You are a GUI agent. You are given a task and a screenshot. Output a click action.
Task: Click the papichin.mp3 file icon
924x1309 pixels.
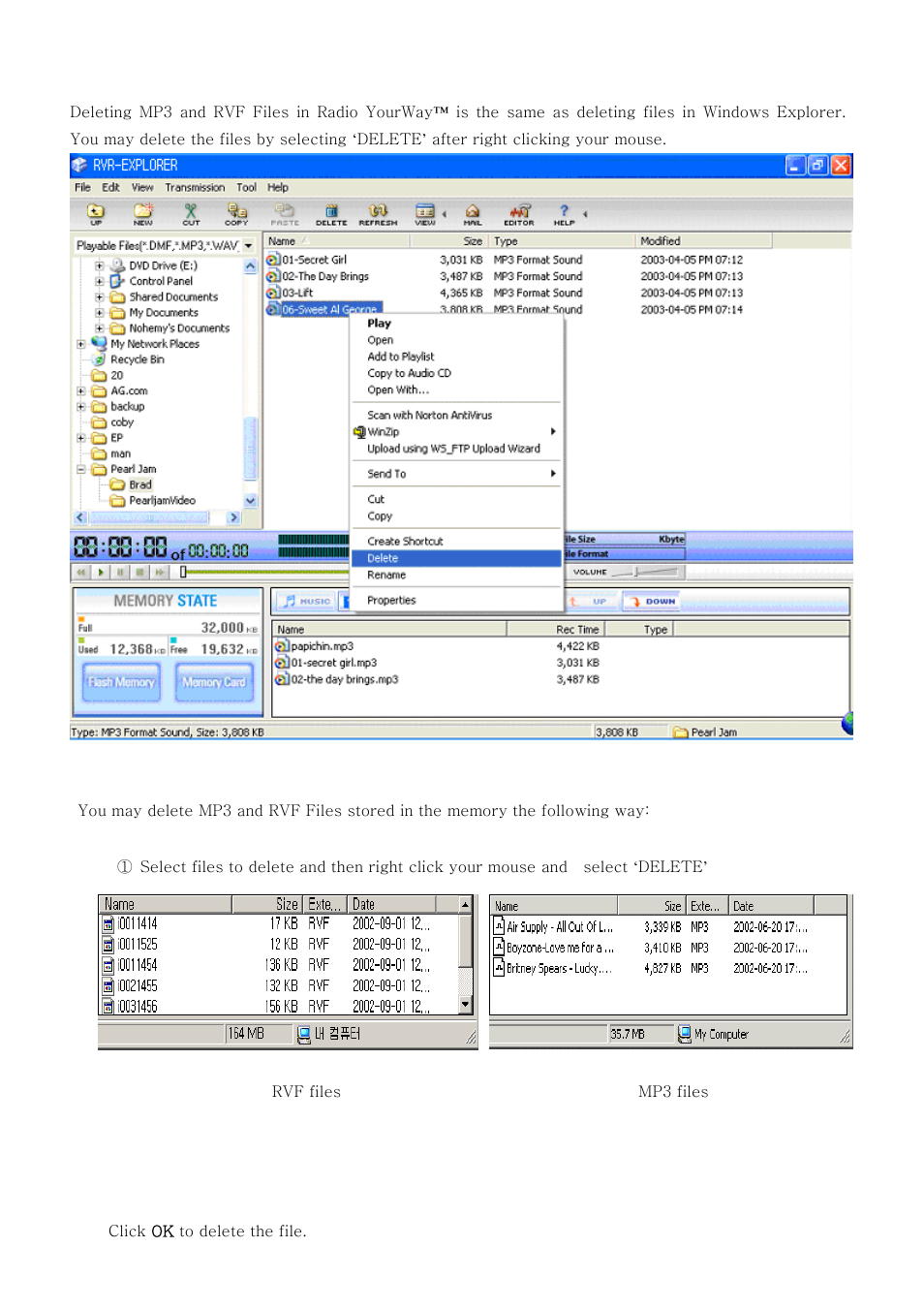click(282, 646)
